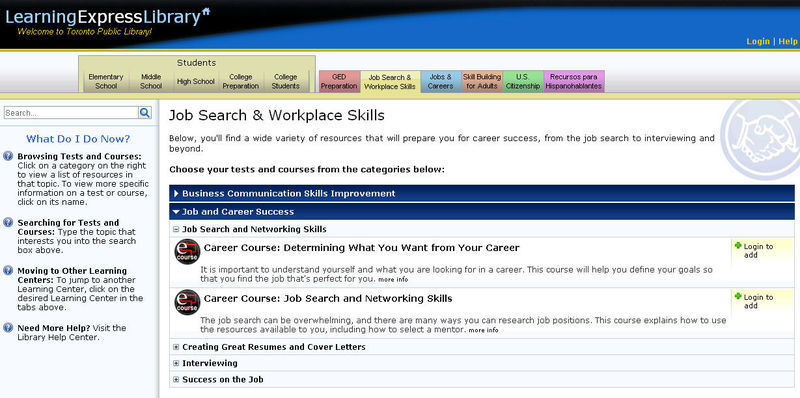Viewport: 800px width, 398px height.
Task: Click e-course icon for Determining What You Want
Action: click(187, 252)
